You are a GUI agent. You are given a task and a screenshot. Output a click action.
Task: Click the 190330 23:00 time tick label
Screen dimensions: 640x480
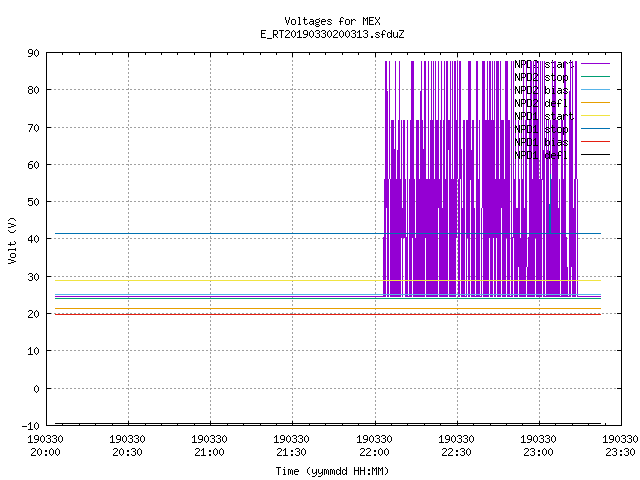538,446
